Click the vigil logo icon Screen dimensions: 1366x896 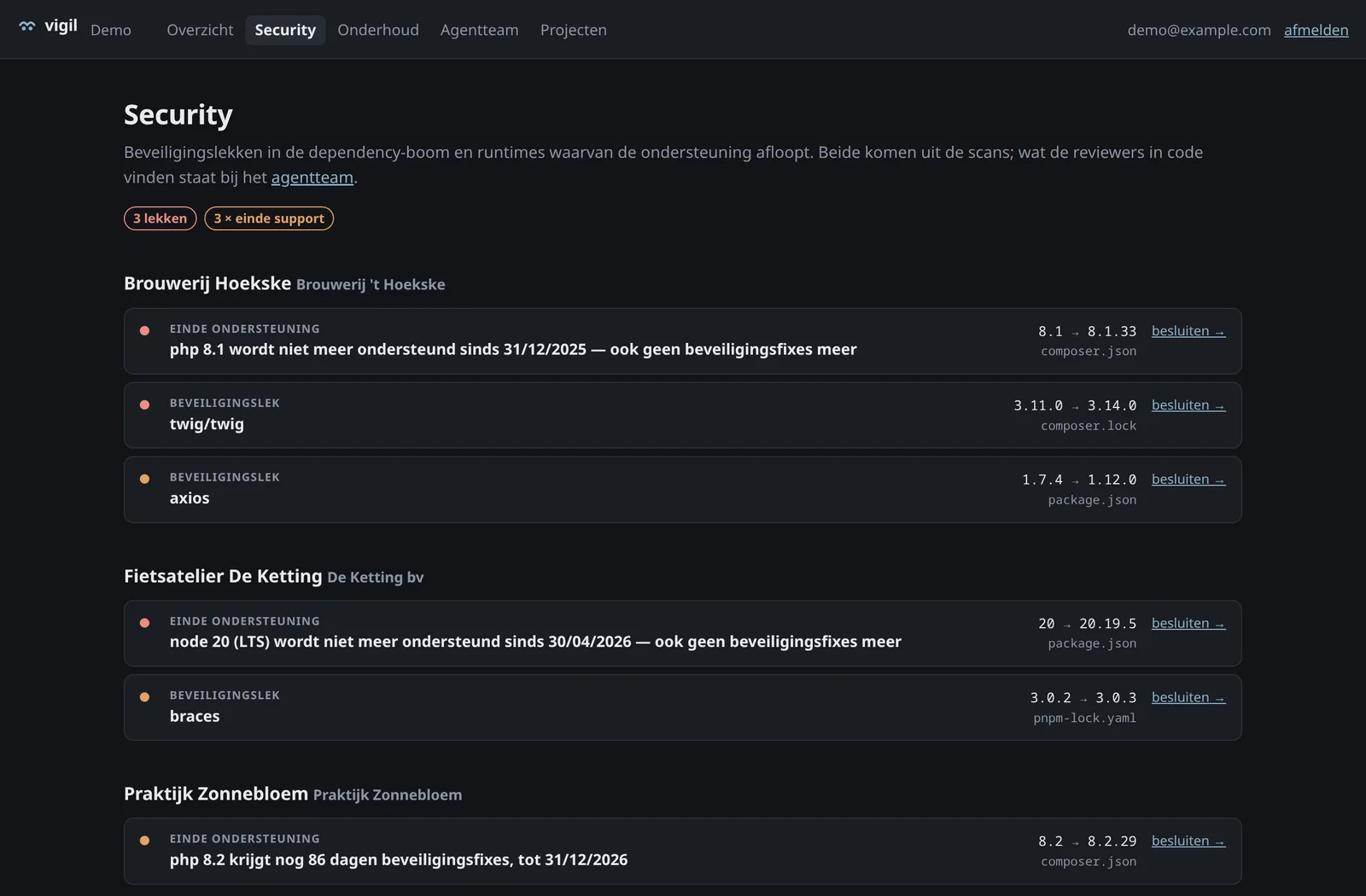coord(27,26)
